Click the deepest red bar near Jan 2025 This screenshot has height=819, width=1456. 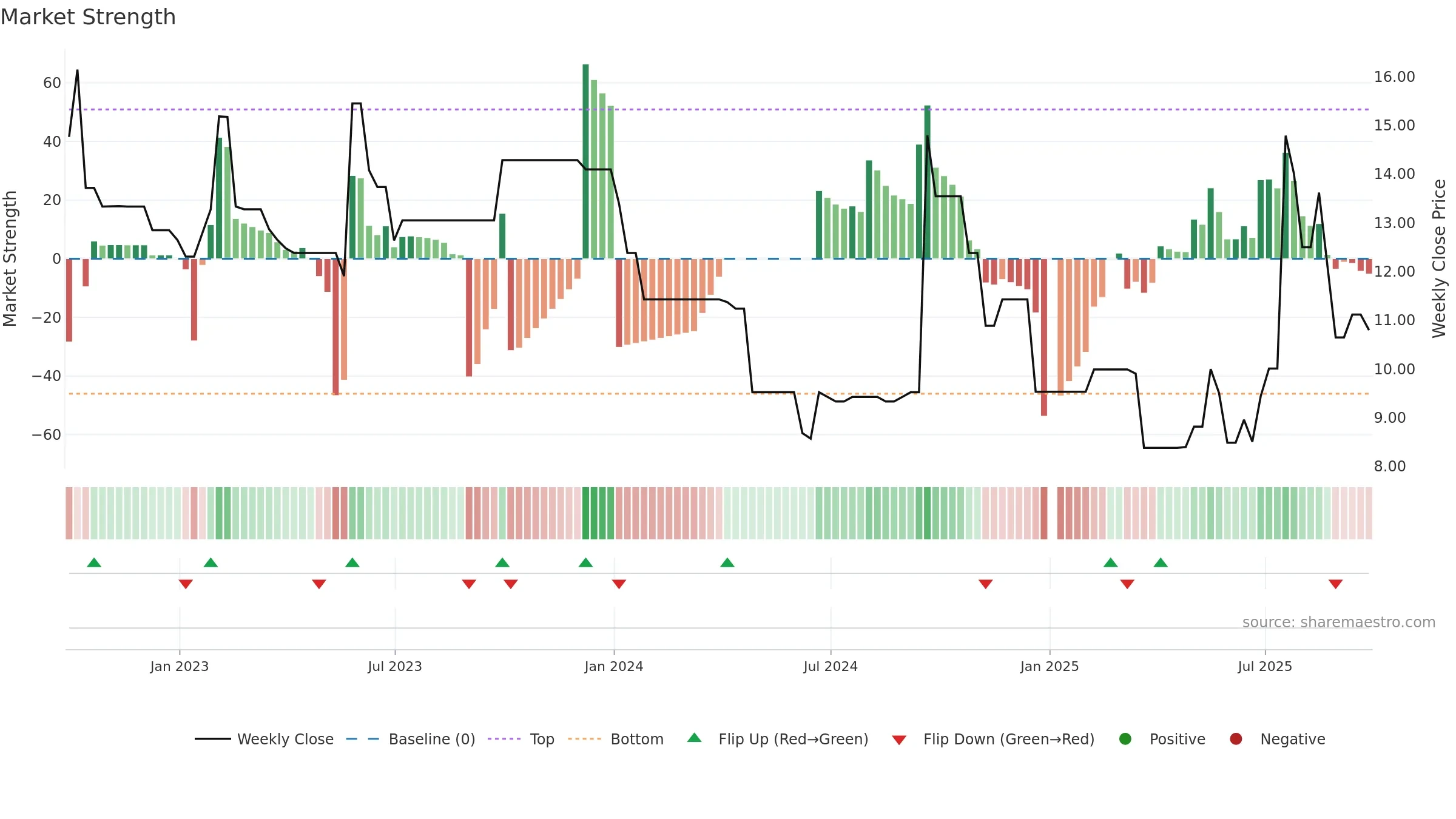pyautogui.click(x=1044, y=337)
